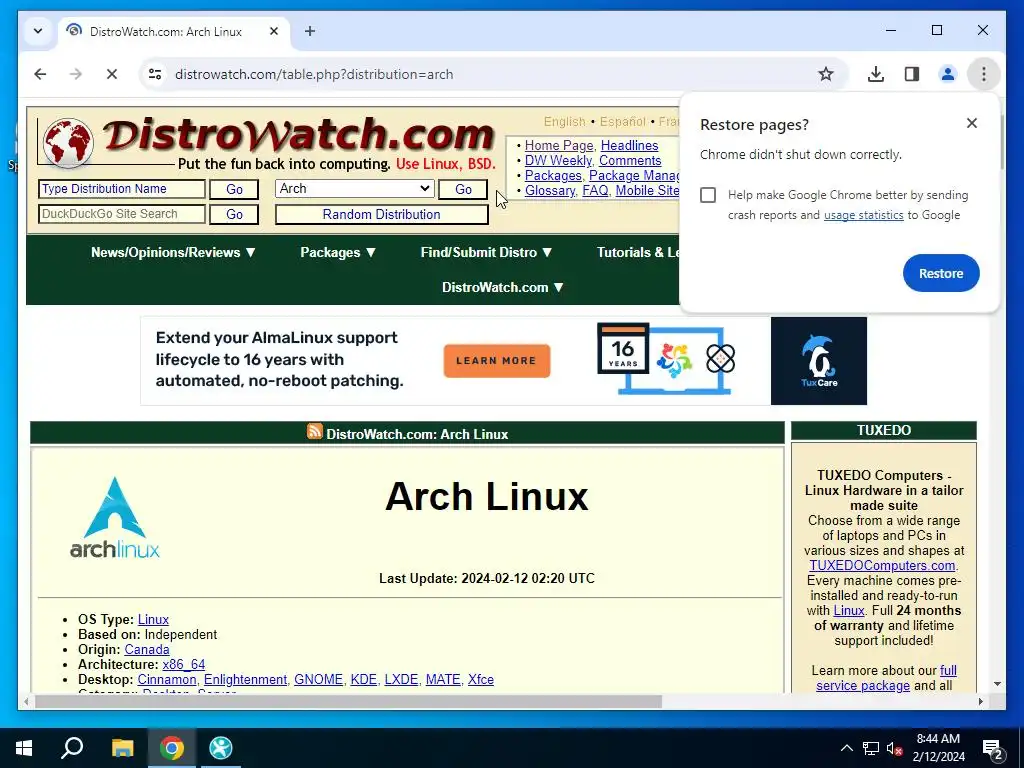Click the TuxCare penguin logo

click(x=818, y=361)
